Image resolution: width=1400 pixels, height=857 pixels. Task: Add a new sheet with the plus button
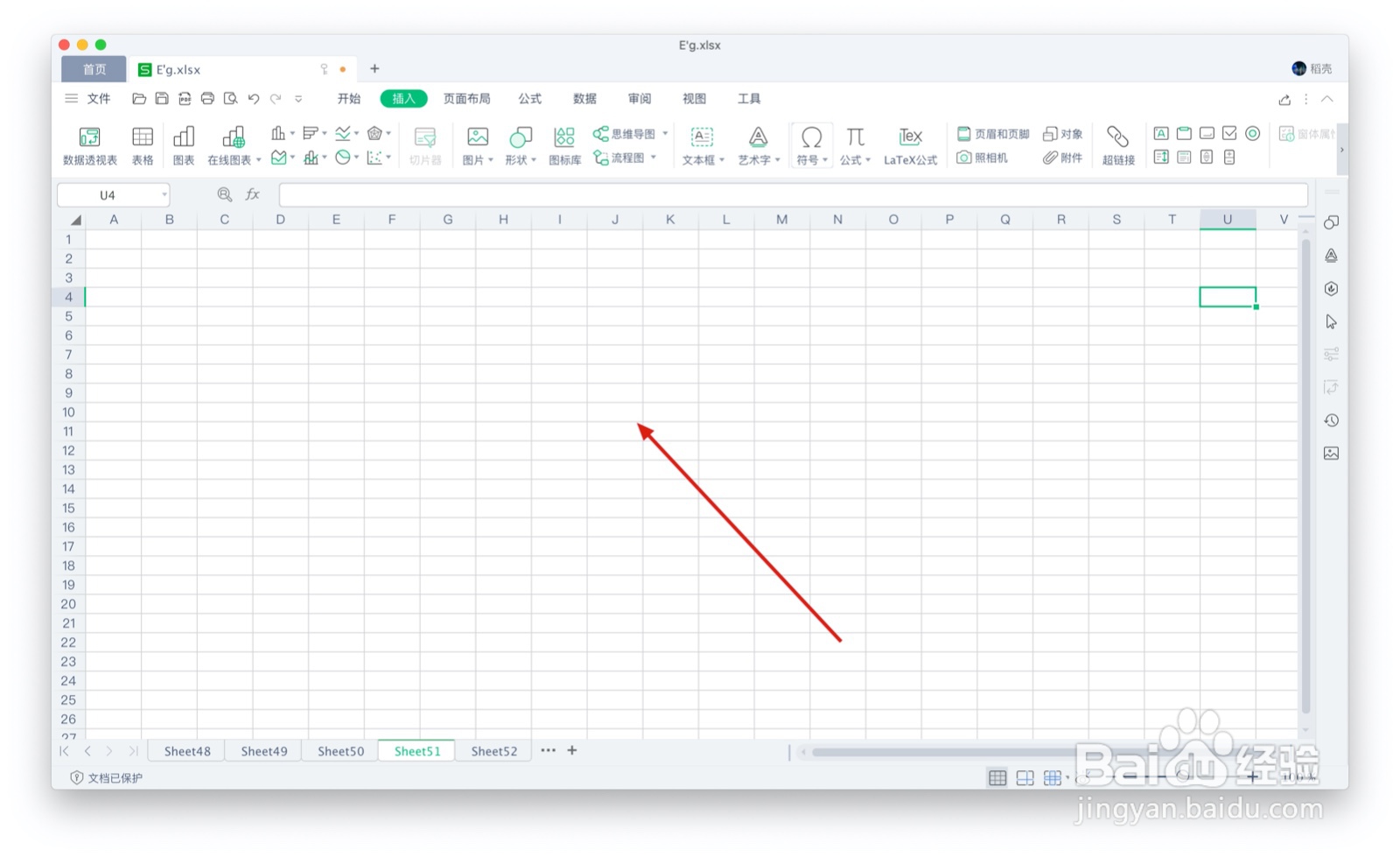572,750
